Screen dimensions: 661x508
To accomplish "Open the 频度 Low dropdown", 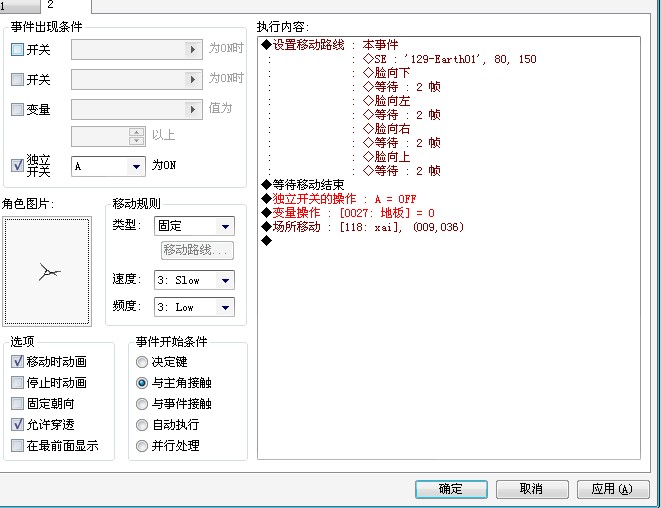I will coord(225,307).
